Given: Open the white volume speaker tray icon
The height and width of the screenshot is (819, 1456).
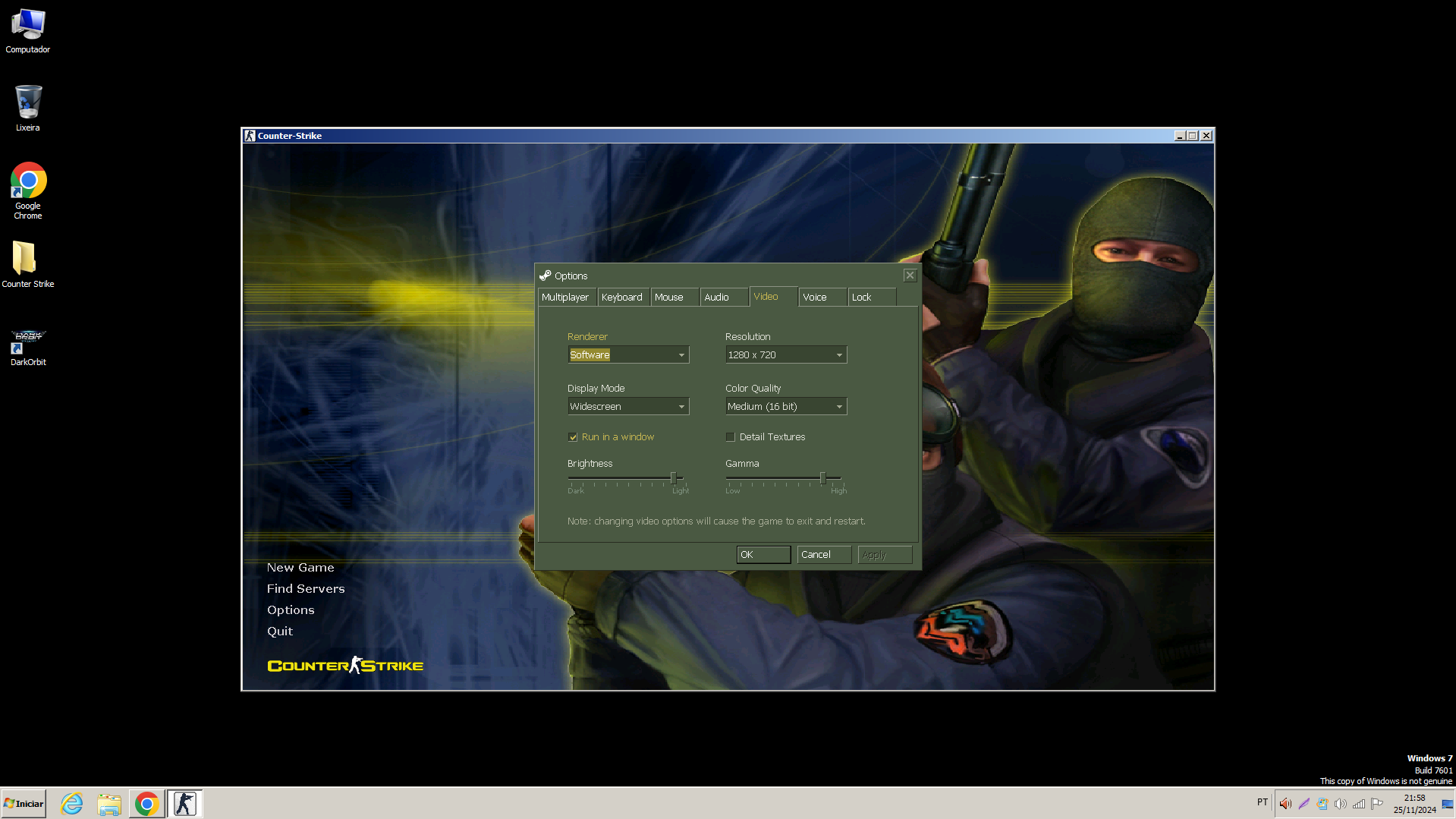Looking at the screenshot, I should tap(1341, 804).
